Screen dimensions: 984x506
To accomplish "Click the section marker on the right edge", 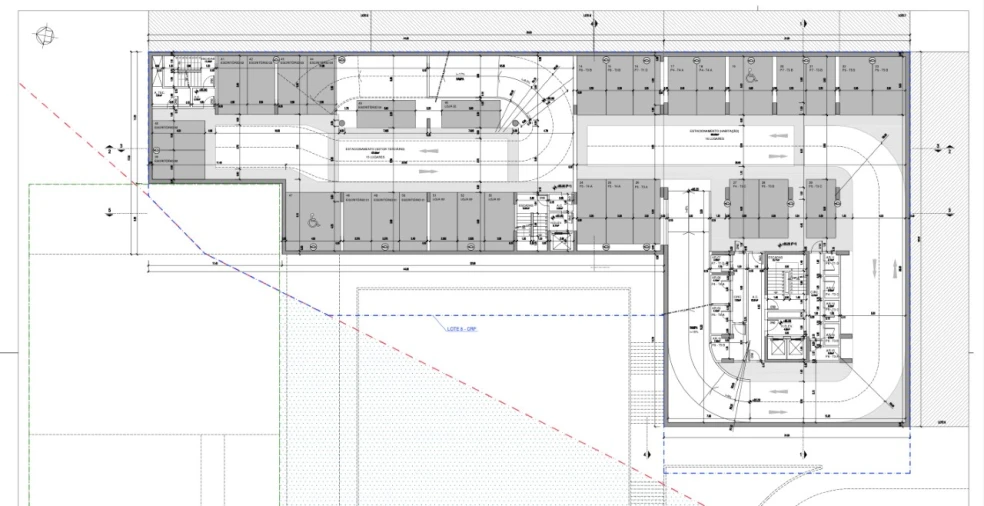I will click(938, 149).
